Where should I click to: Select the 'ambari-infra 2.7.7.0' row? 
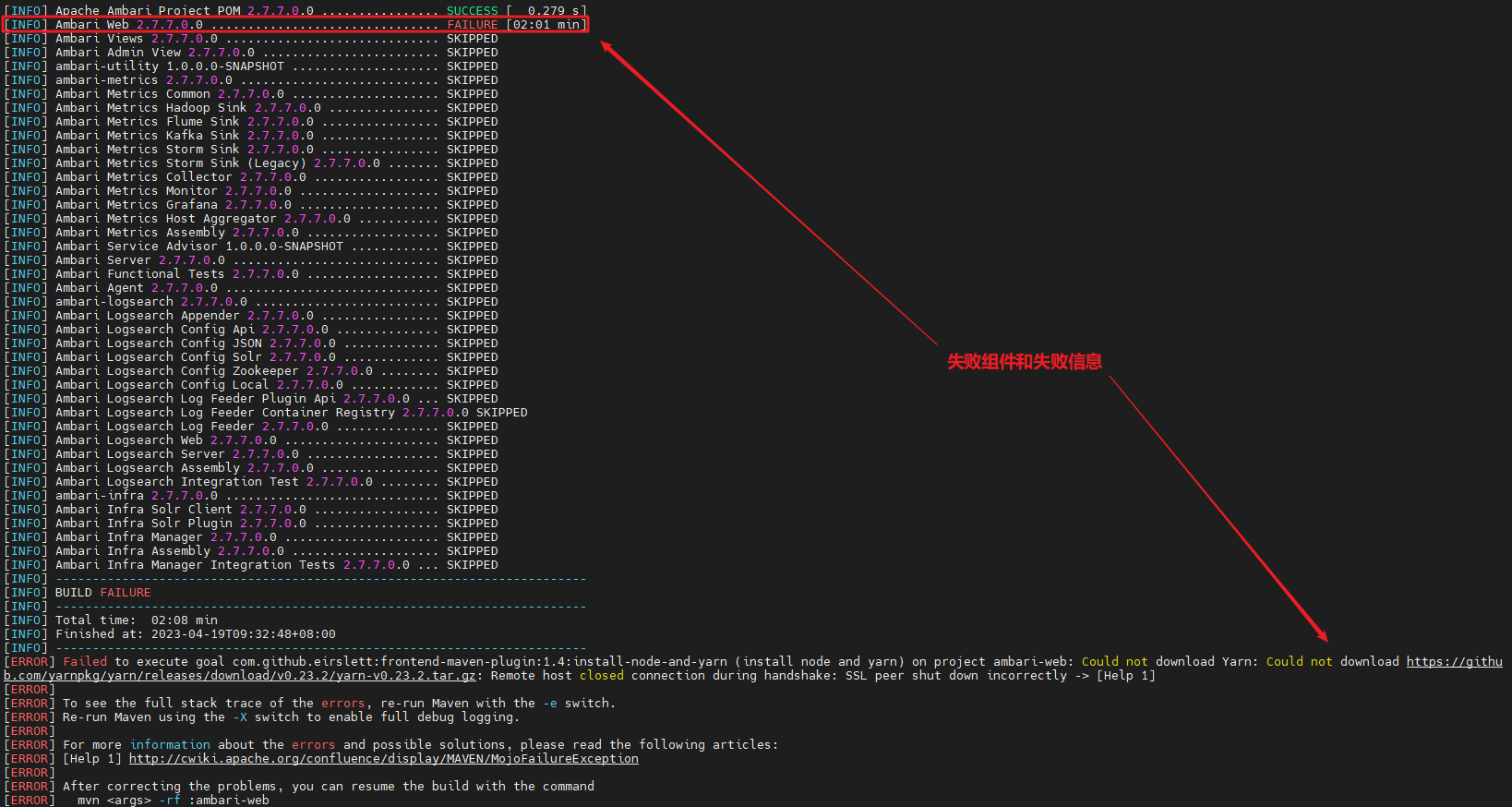pyautogui.click(x=251, y=496)
